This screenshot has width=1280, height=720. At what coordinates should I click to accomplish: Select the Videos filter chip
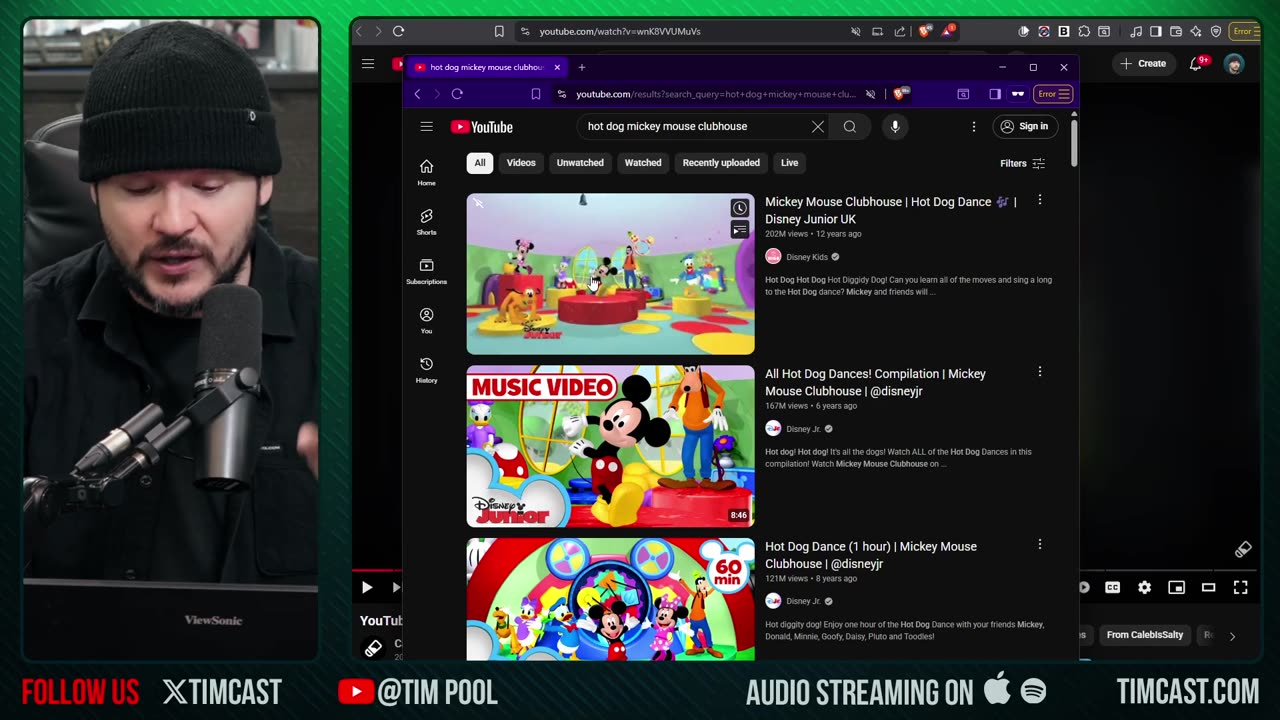click(x=521, y=163)
